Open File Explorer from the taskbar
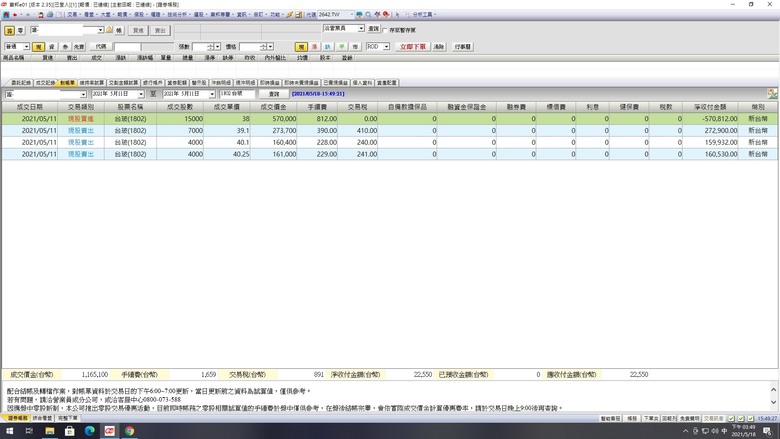The height and width of the screenshot is (439, 780). [50, 431]
